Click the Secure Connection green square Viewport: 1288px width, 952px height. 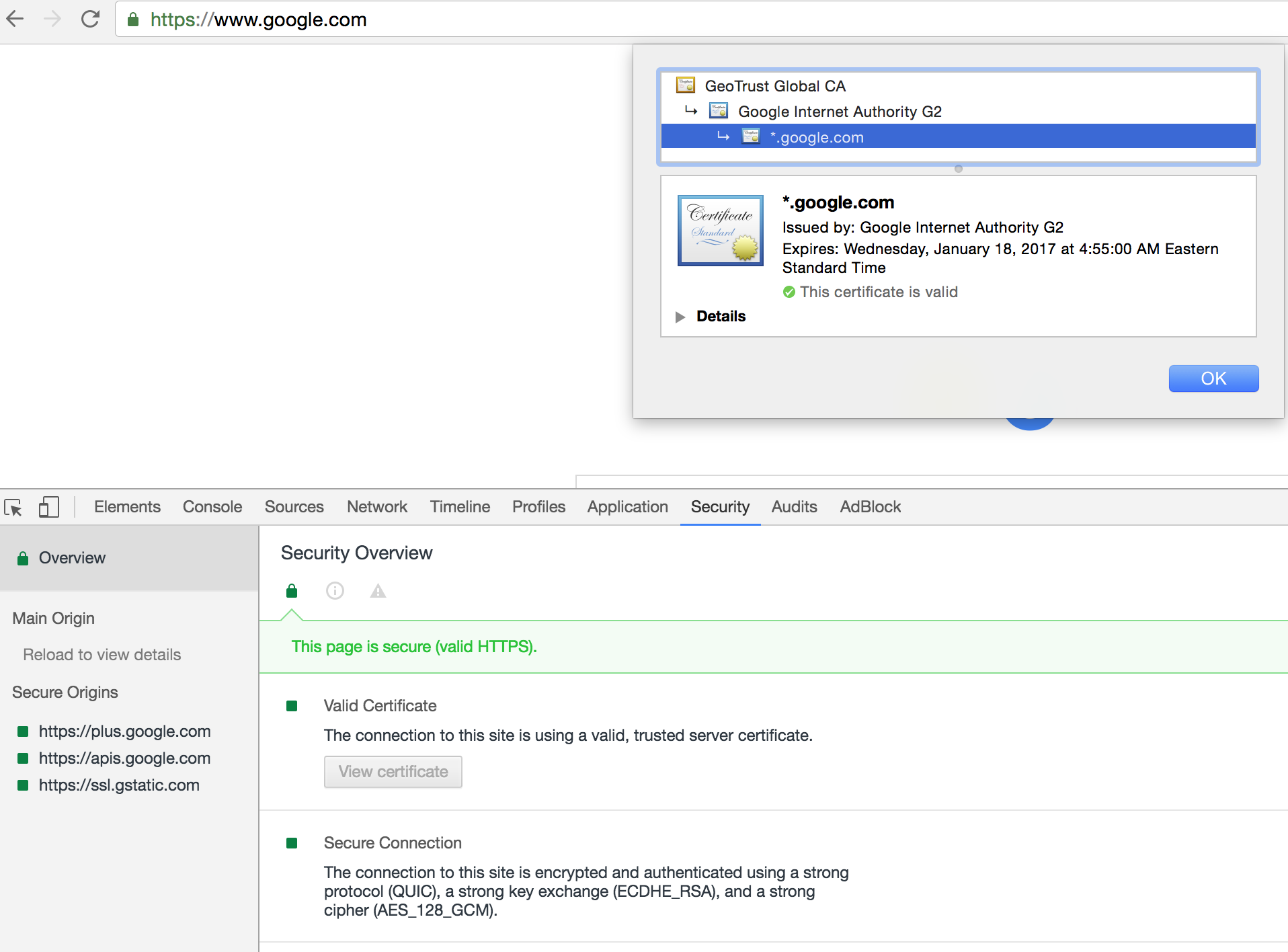coord(292,843)
